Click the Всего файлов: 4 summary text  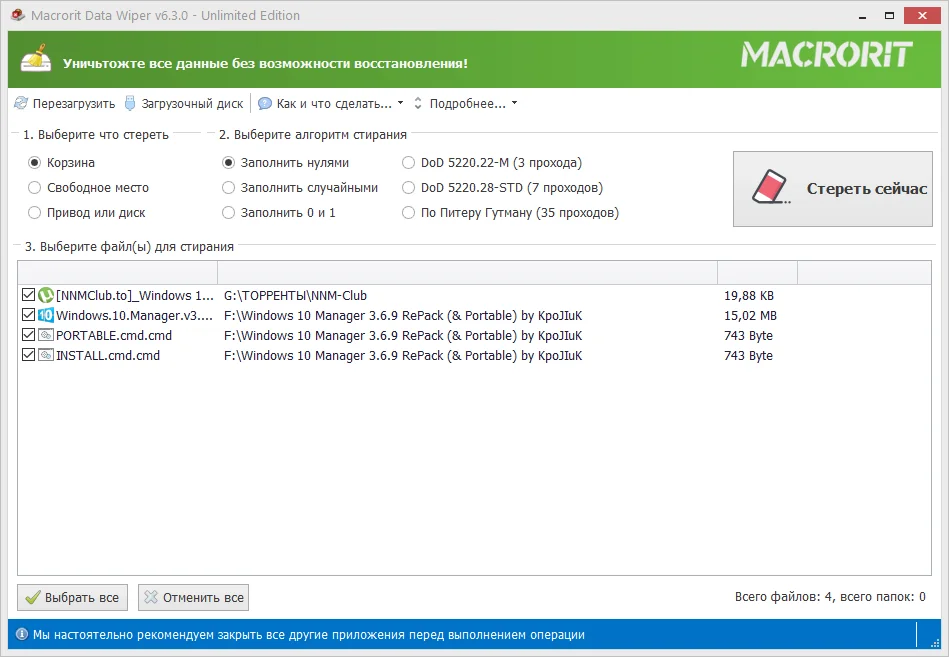830,597
